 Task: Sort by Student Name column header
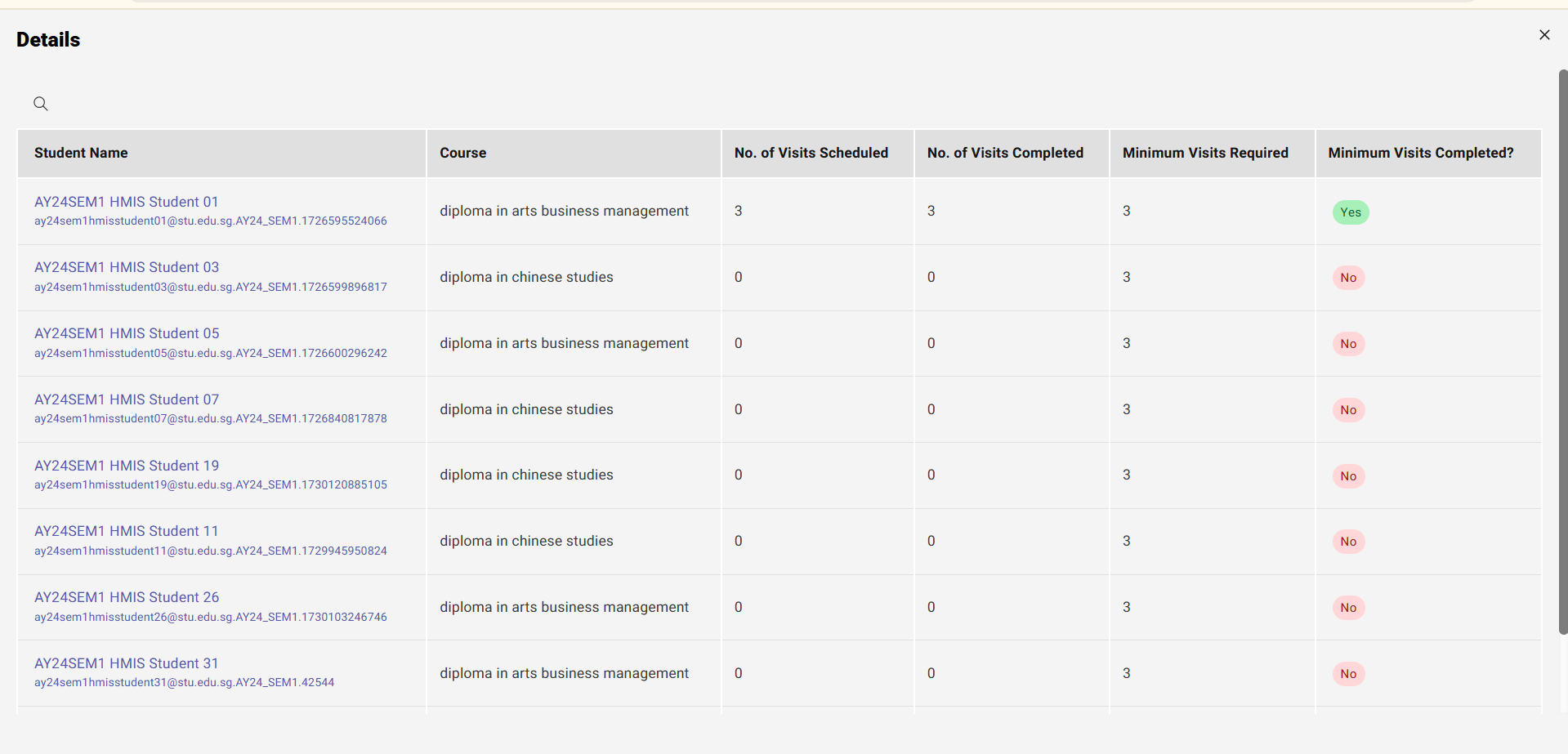pos(81,153)
